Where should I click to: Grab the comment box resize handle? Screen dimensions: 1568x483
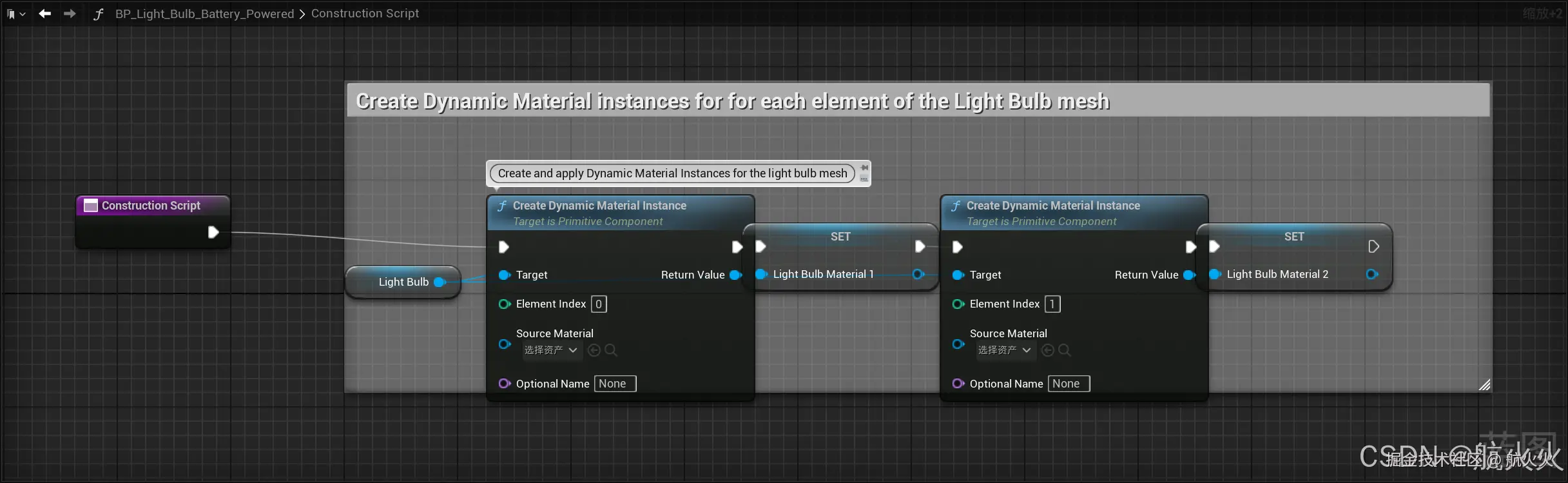pos(1484,385)
